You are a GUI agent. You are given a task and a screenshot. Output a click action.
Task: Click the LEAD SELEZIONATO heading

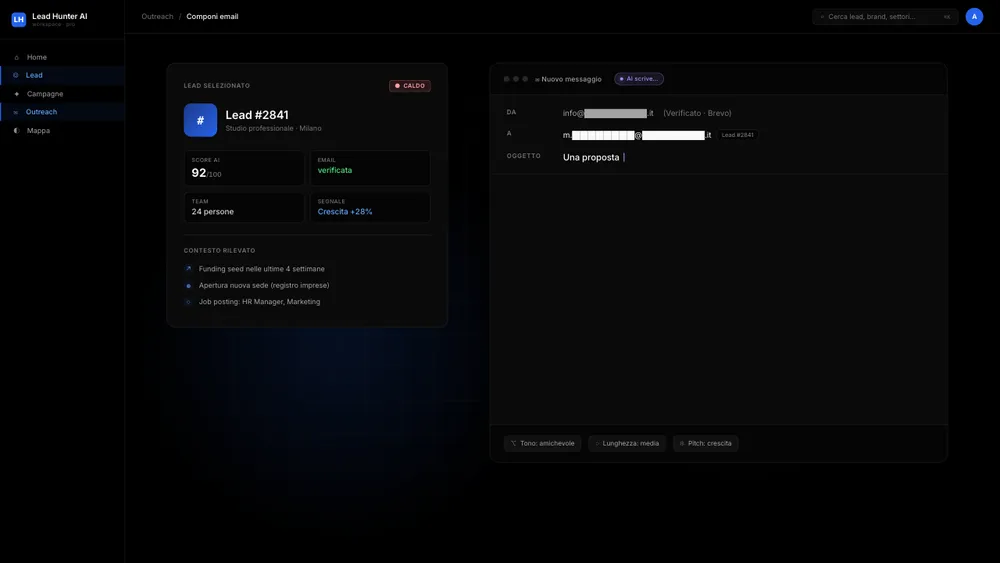click(217, 85)
